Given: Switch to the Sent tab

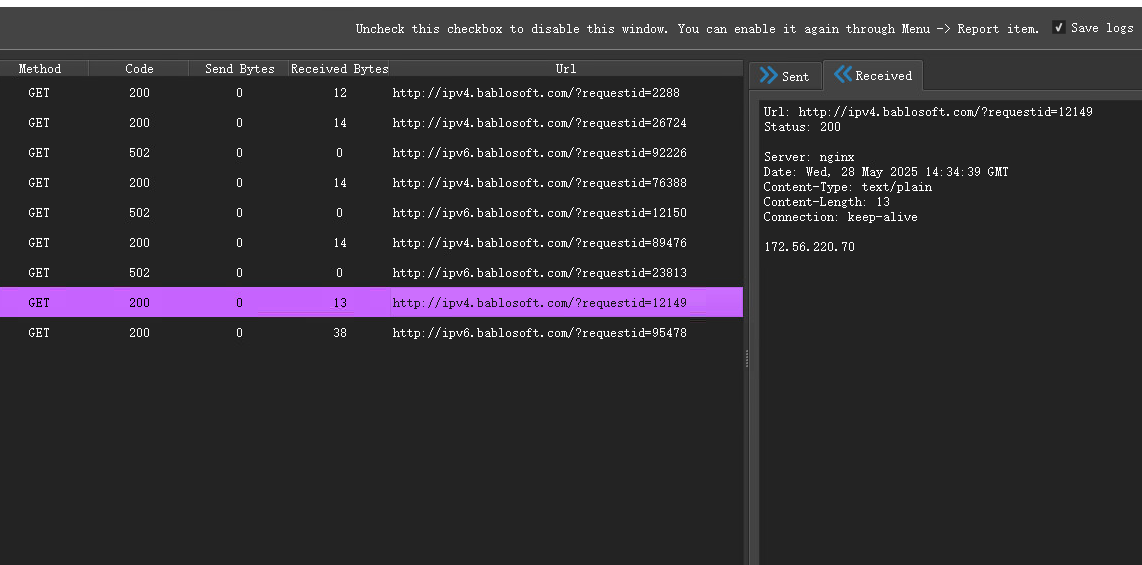Looking at the screenshot, I should pyautogui.click(x=785, y=76).
